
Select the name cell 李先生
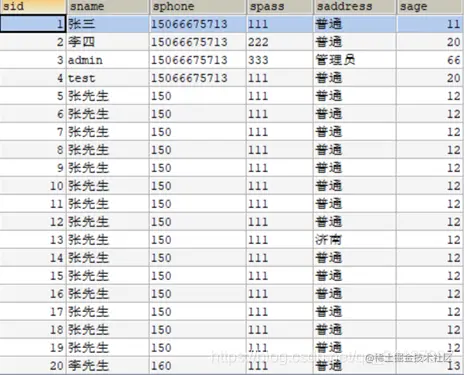pyautogui.click(x=108, y=366)
